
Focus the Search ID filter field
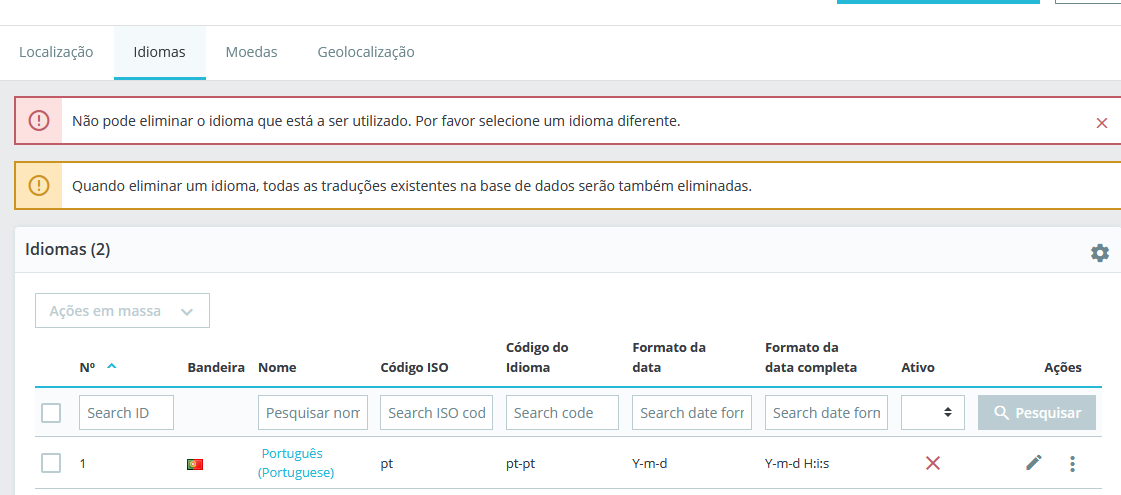(x=126, y=413)
